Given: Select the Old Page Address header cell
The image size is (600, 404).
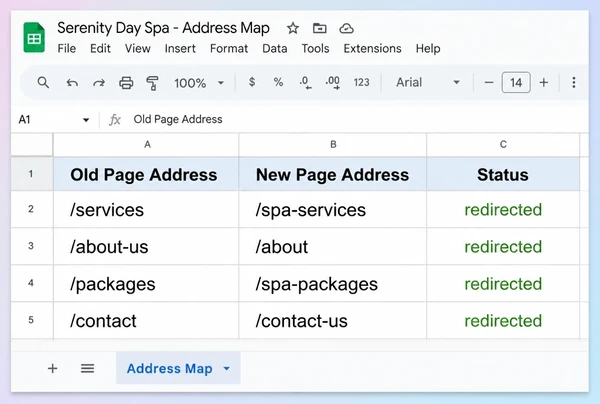Looking at the screenshot, I should click(x=146, y=174).
